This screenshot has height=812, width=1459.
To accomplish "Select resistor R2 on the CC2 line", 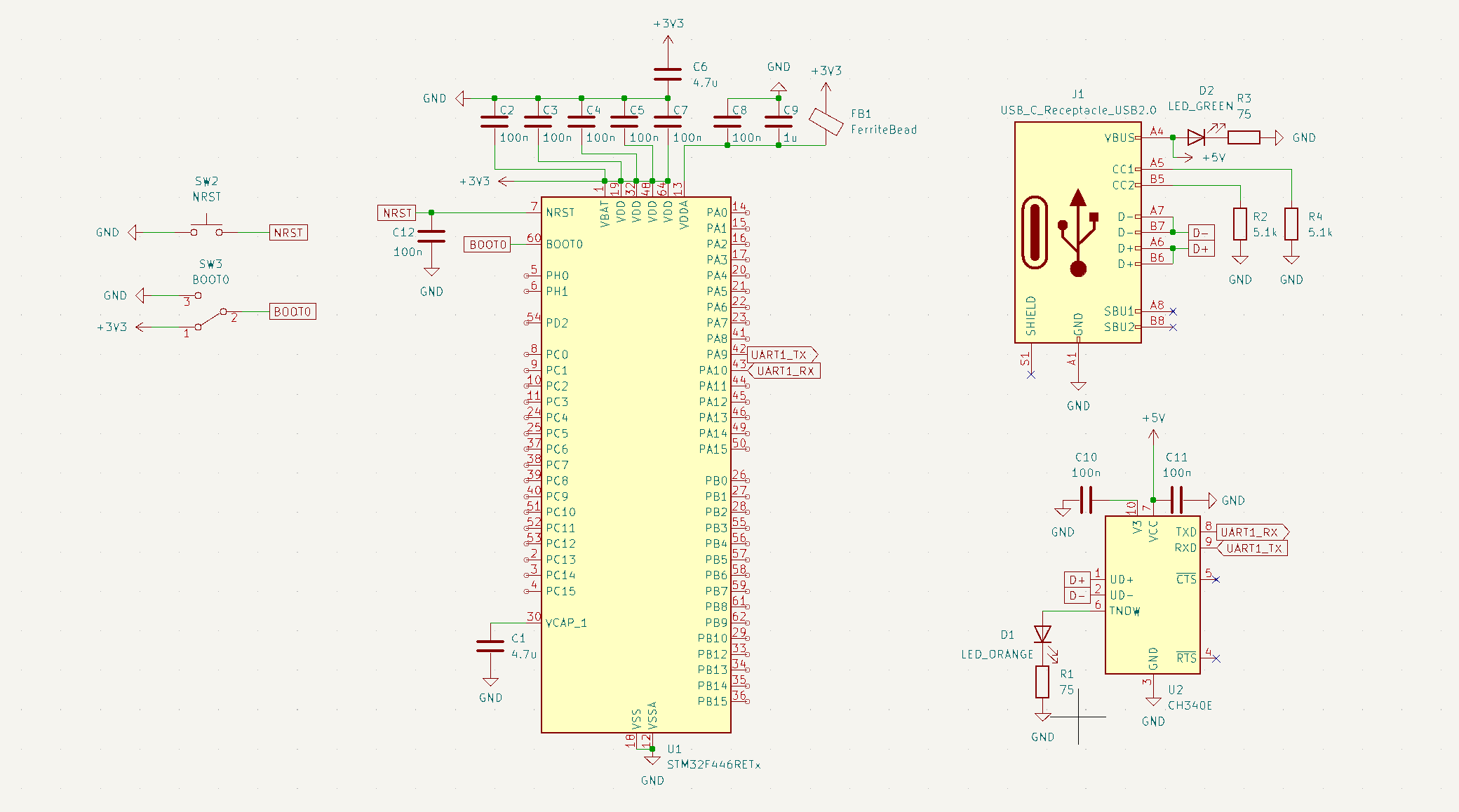I will click(1240, 224).
